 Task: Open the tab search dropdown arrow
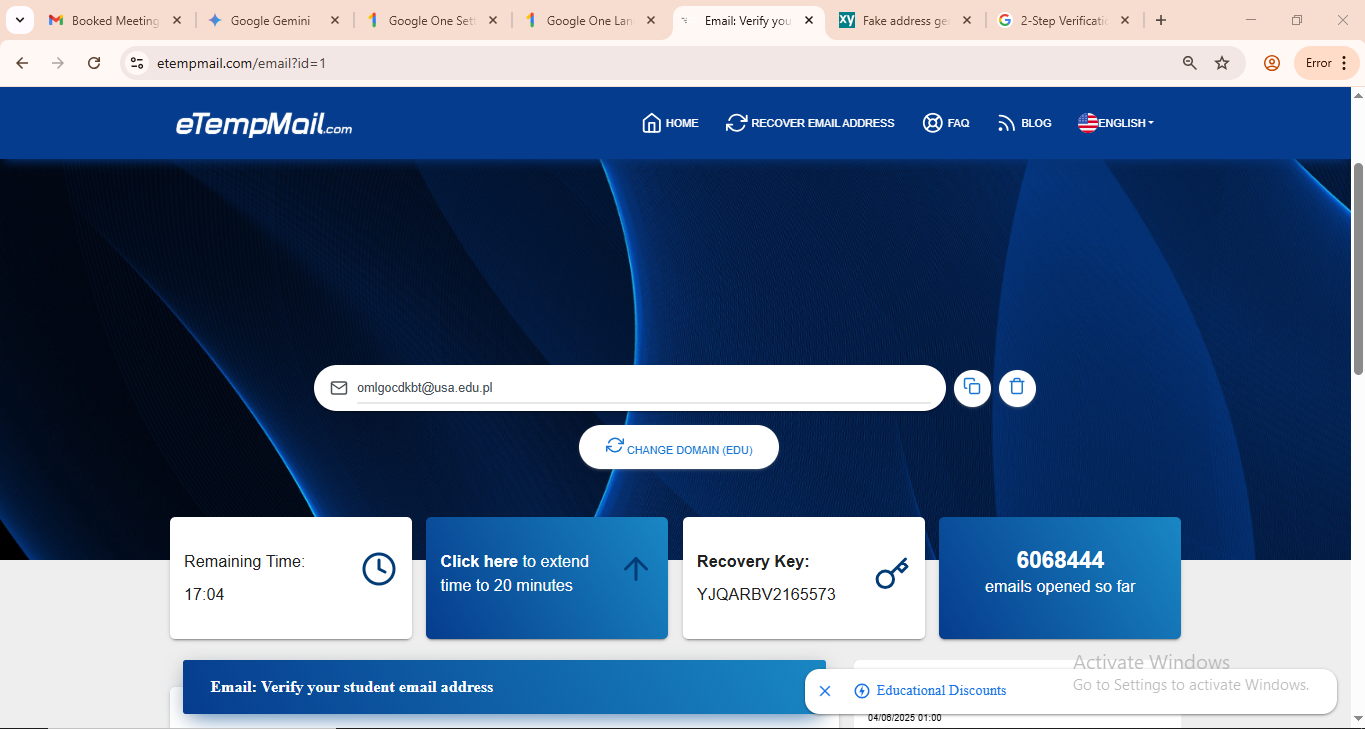[19, 20]
